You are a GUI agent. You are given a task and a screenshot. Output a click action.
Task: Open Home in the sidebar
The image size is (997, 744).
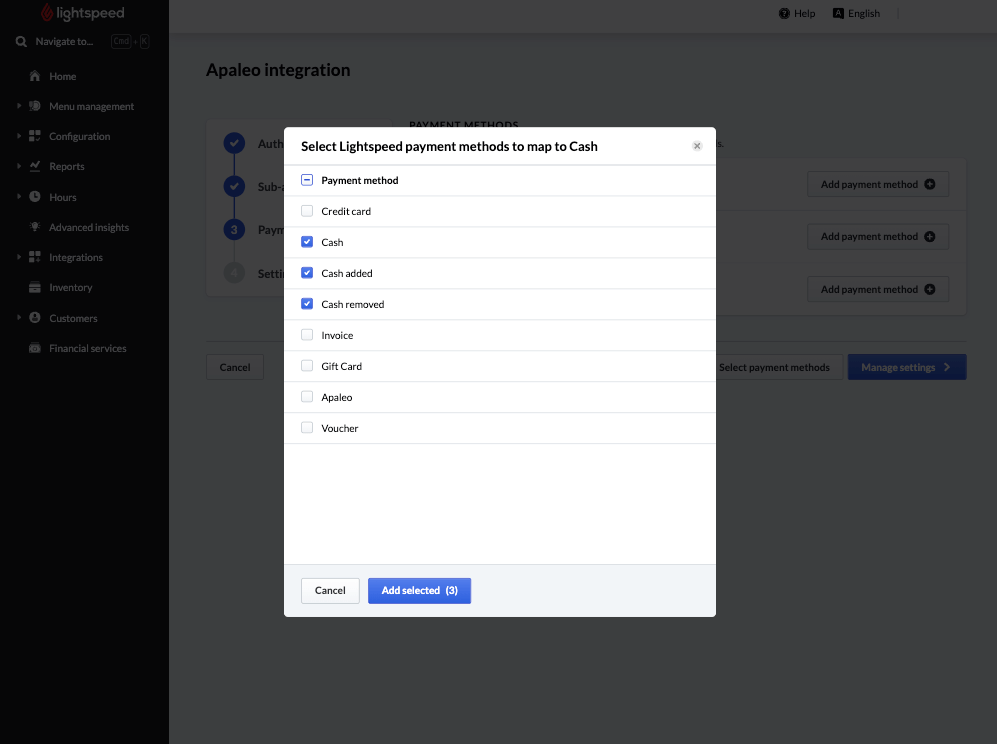tap(62, 76)
